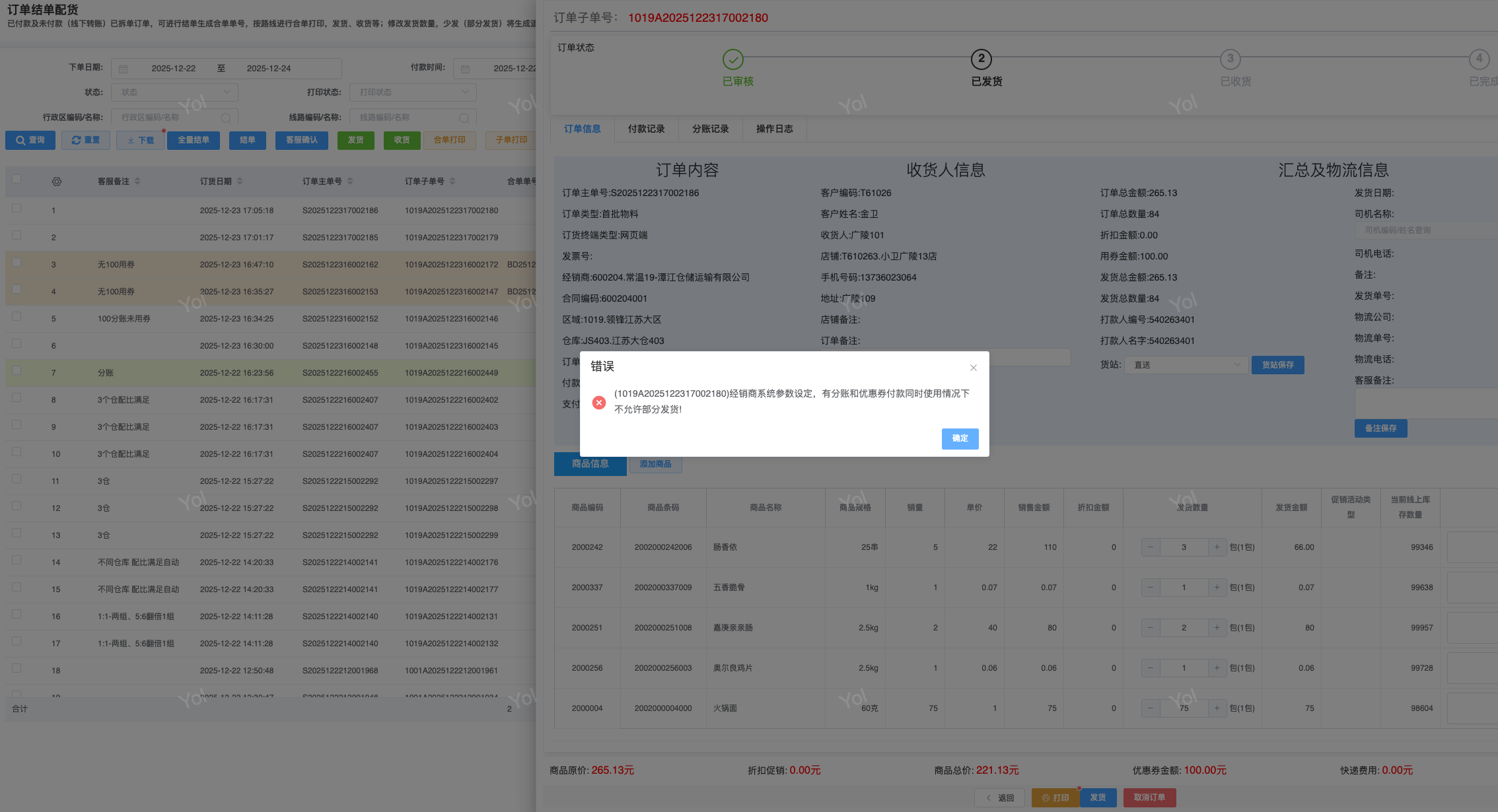Click the 返回 back button
Image resolution: width=1498 pixels, height=812 pixels.
tap(999, 797)
